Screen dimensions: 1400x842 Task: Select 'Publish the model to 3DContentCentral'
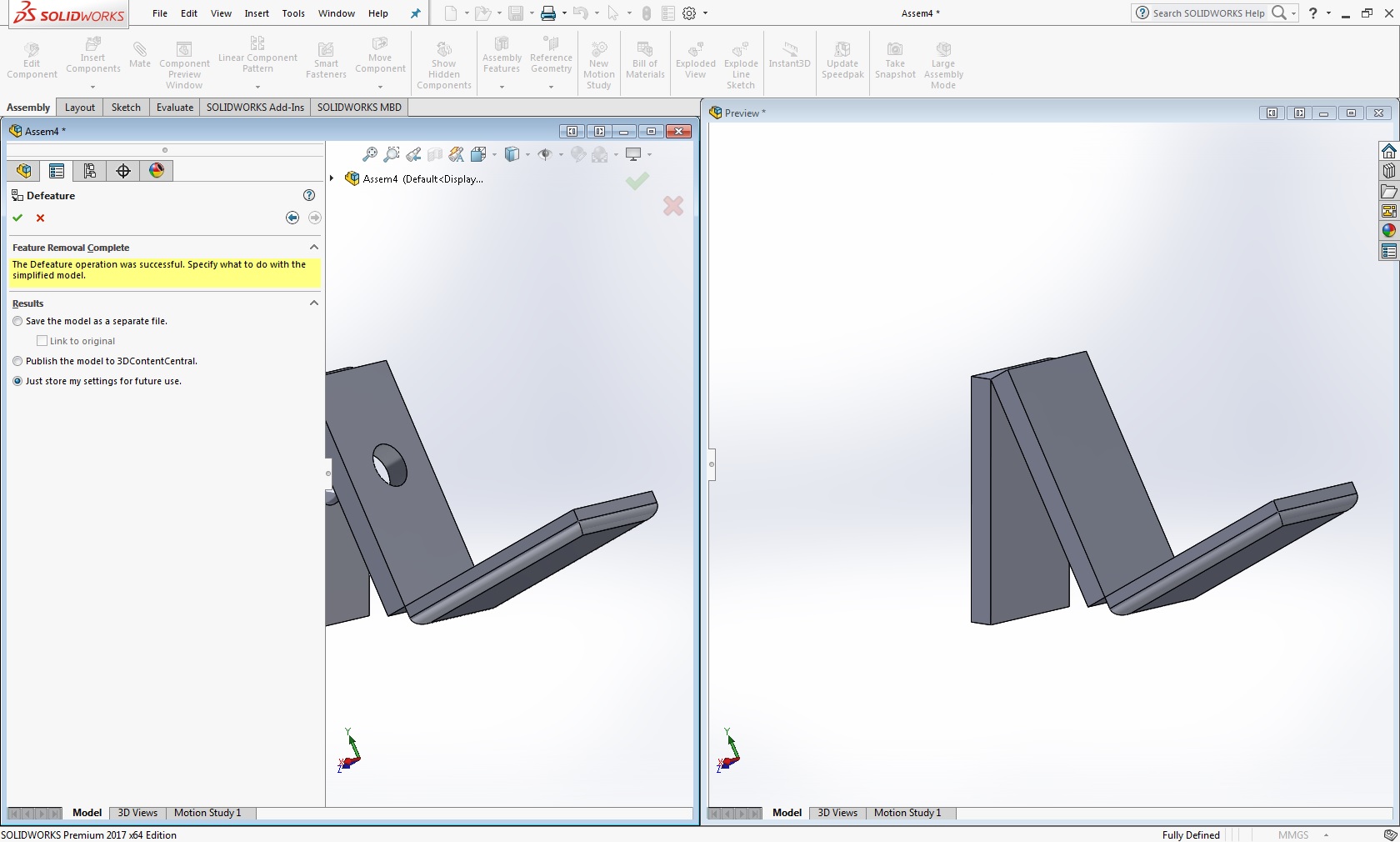17,361
